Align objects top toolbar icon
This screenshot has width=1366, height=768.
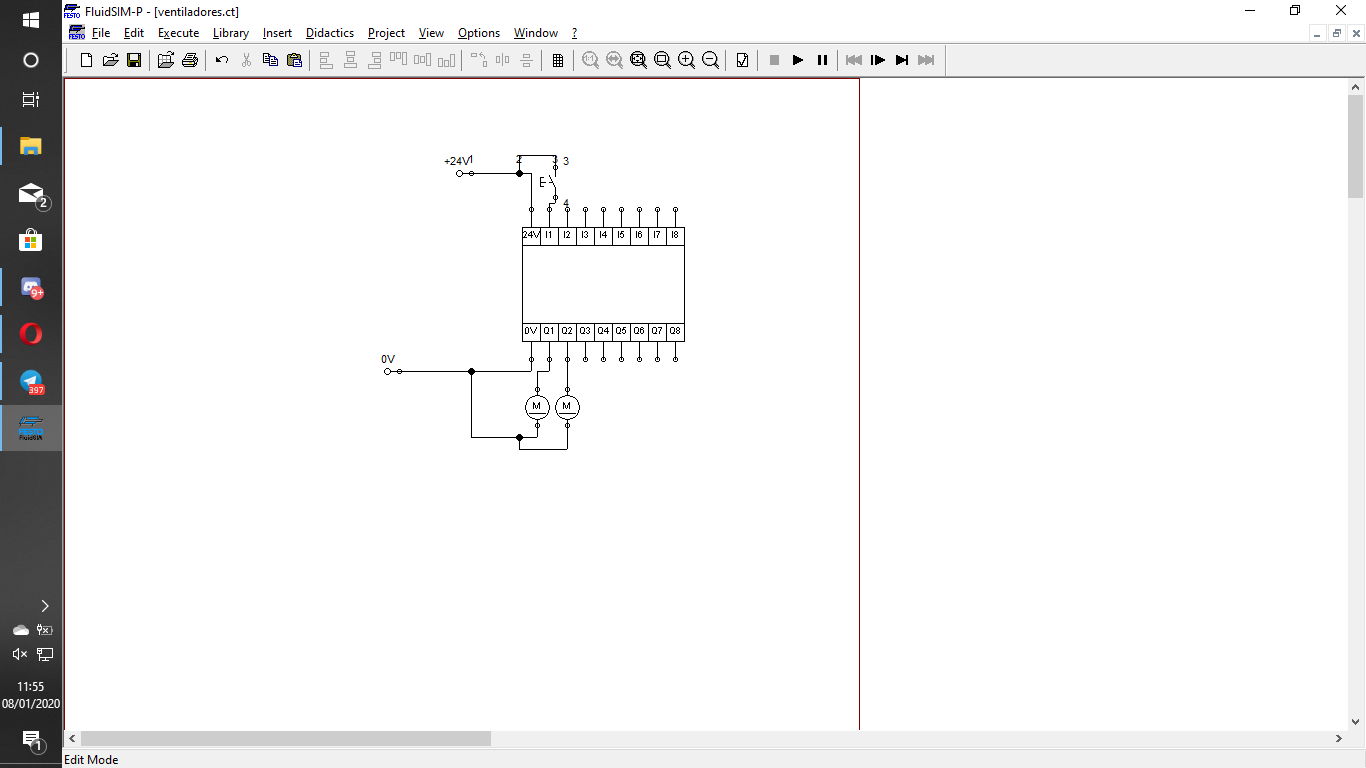(x=398, y=60)
